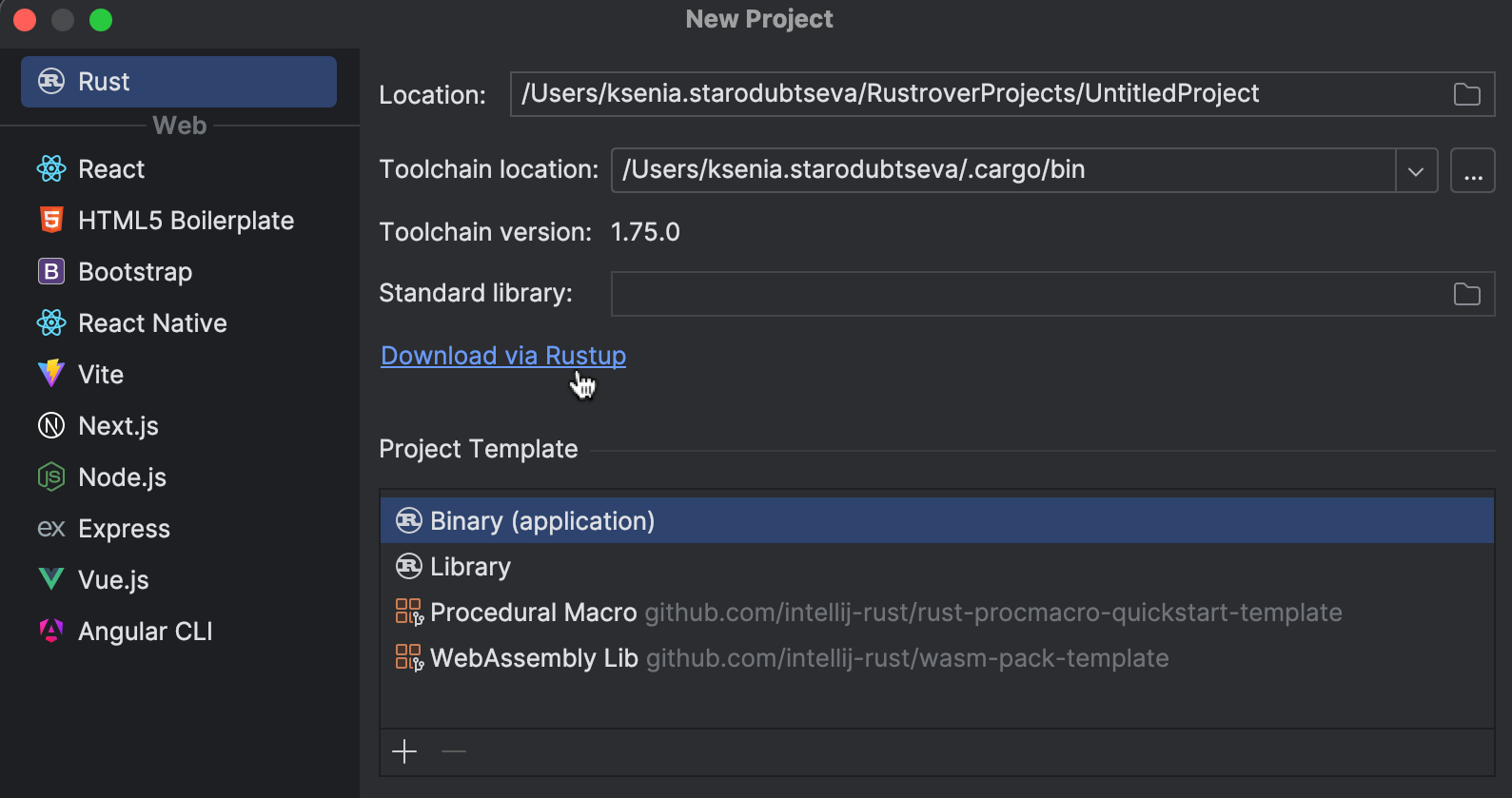Viewport: 1512px width, 798px height.
Task: Click the Bootstrap B icon
Action: tap(51, 272)
